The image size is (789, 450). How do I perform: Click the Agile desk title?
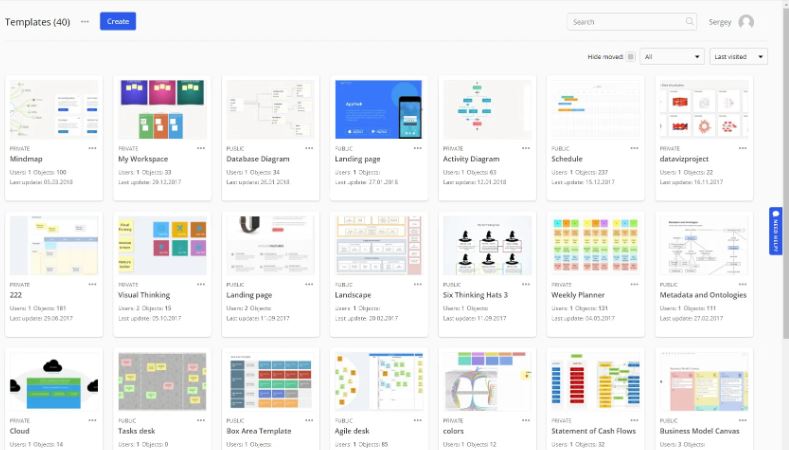click(352, 431)
